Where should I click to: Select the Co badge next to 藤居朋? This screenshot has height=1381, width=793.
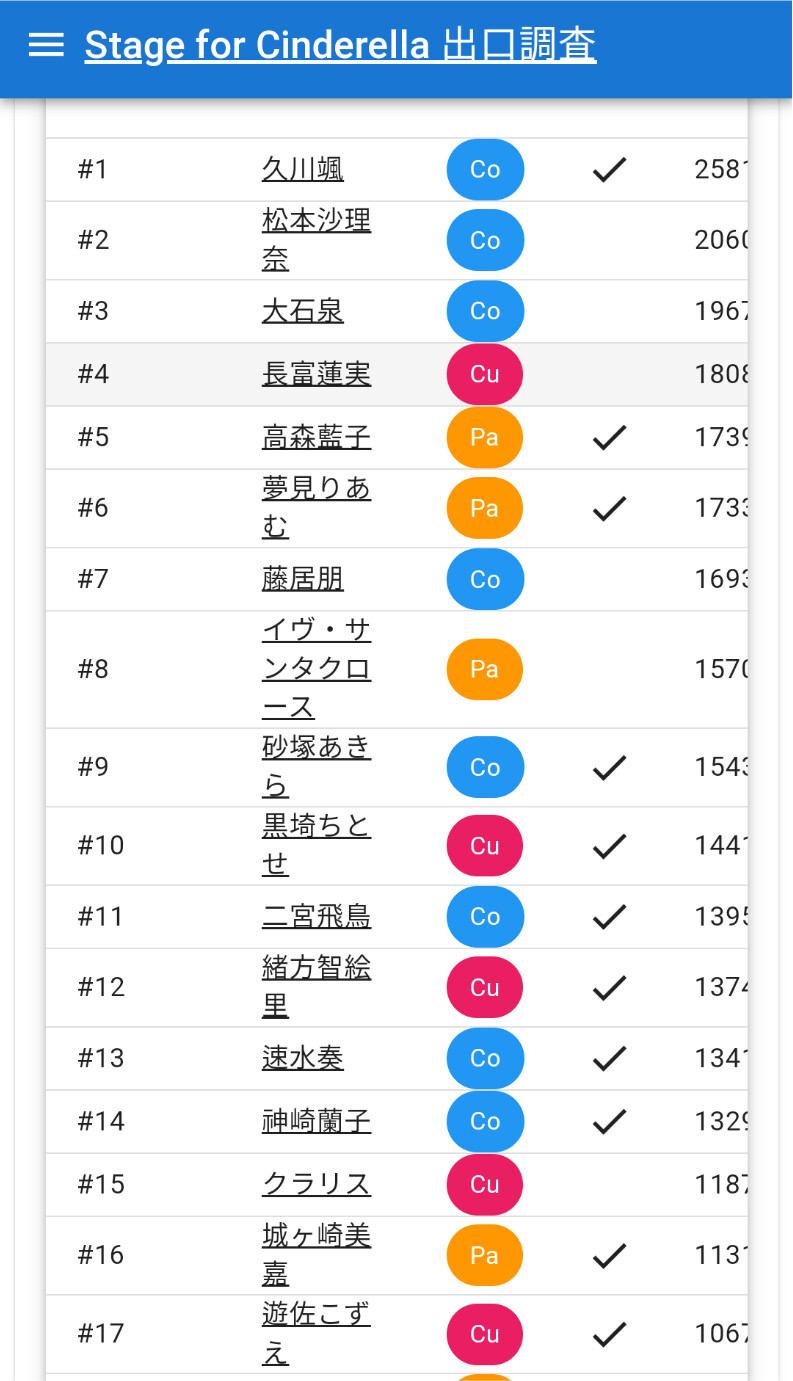[x=485, y=579]
